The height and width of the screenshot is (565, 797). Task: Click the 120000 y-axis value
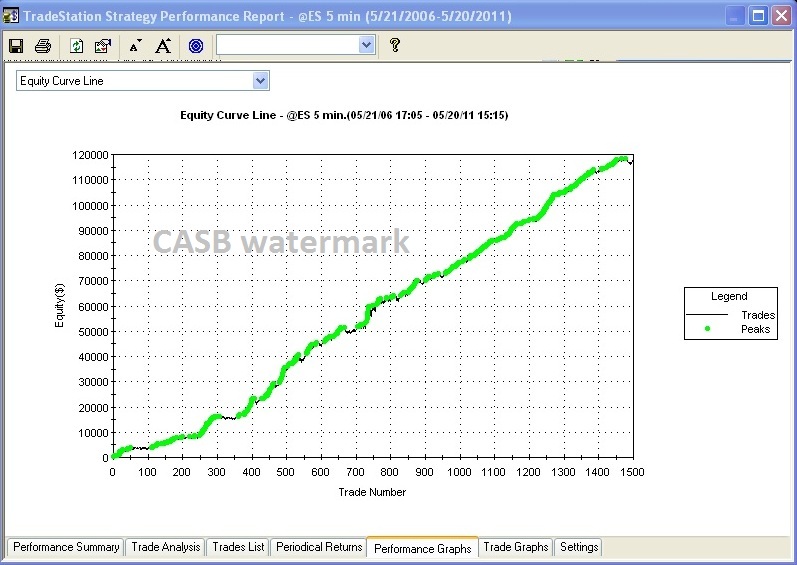(90, 155)
